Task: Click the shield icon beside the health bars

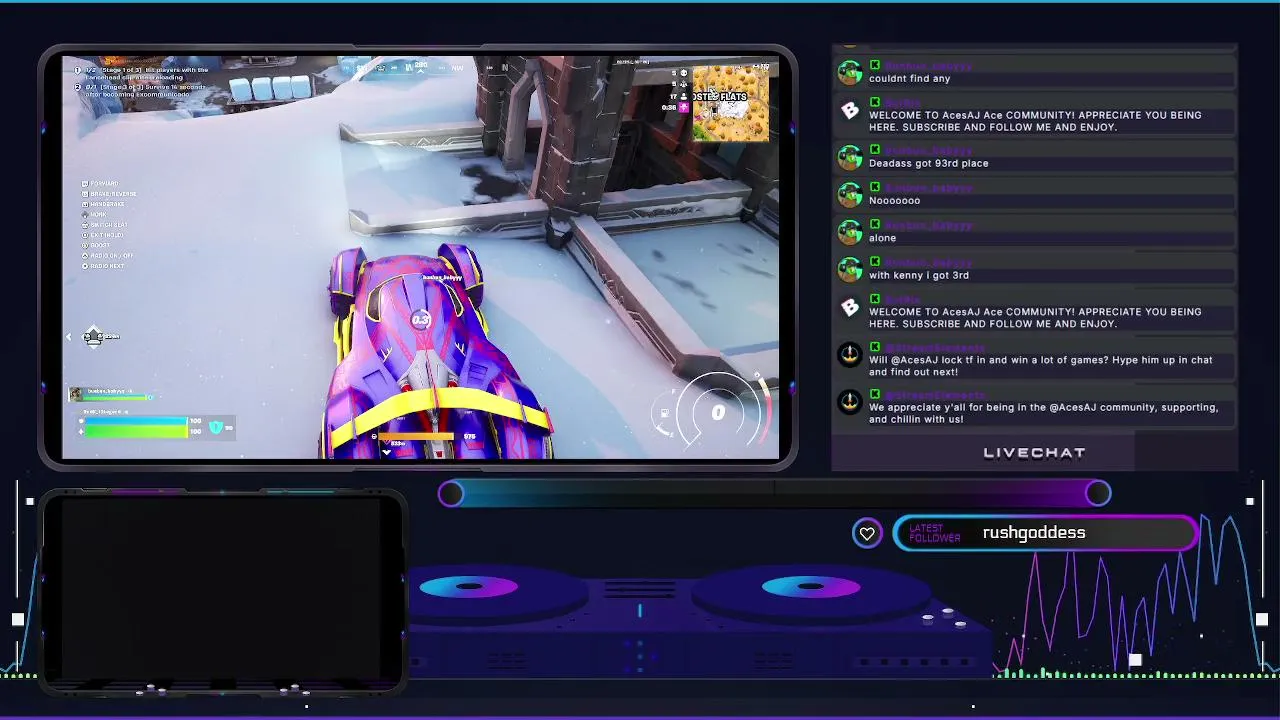Action: [x=216, y=428]
